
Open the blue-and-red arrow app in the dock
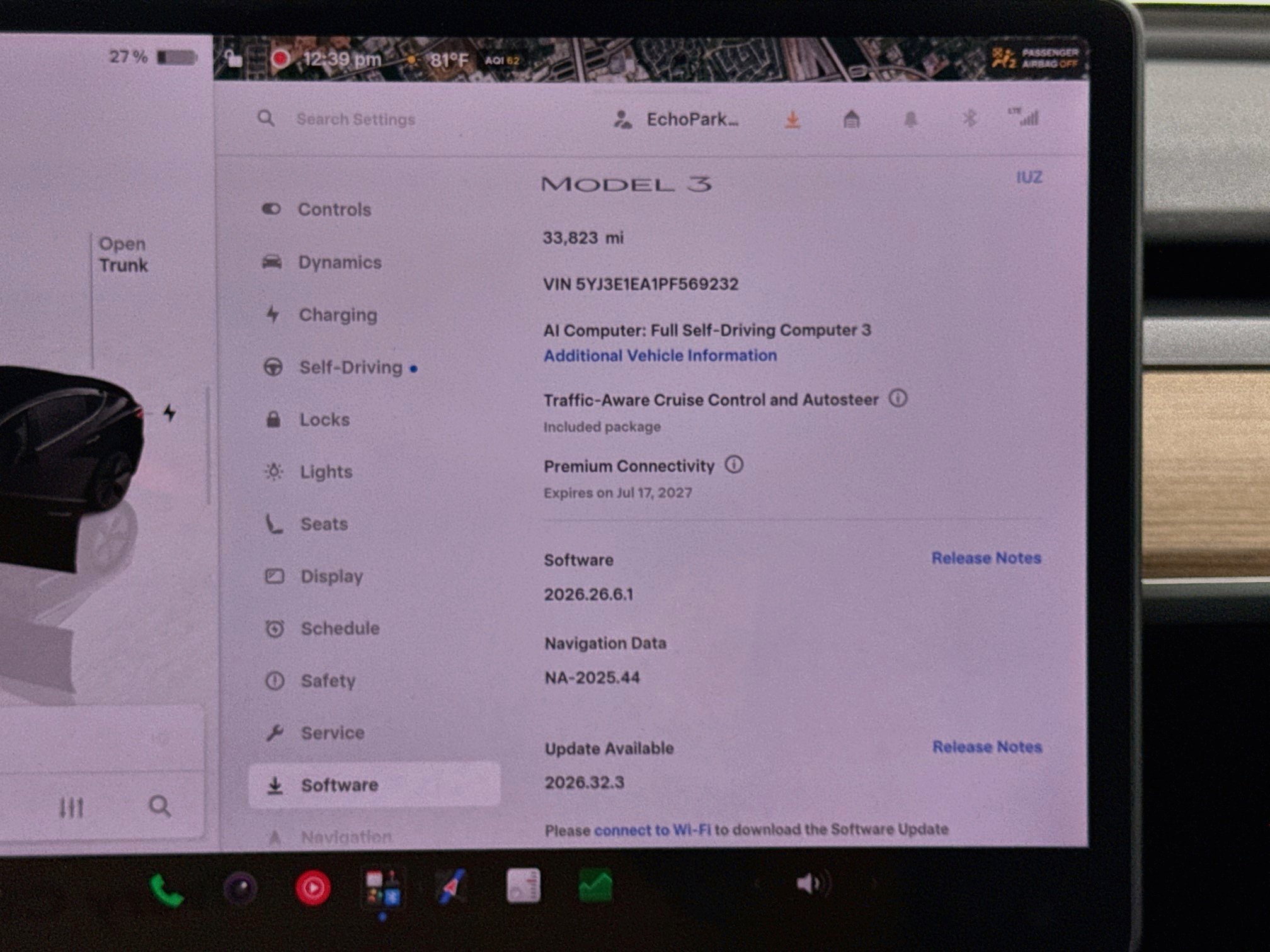click(x=452, y=887)
